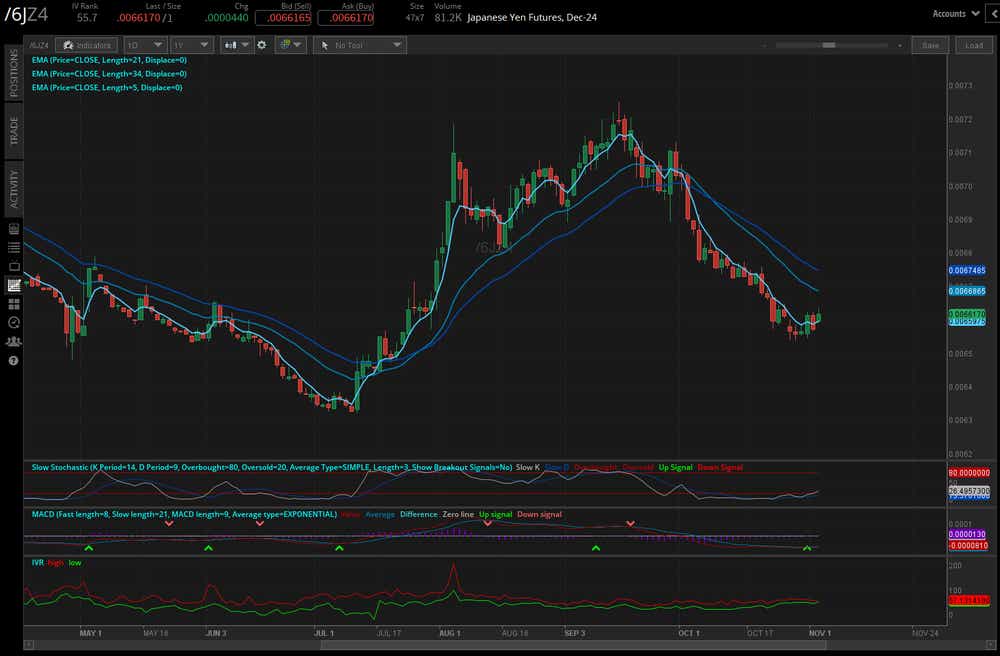Open the Activity side tab
The height and width of the screenshot is (656, 1000).
[x=14, y=188]
